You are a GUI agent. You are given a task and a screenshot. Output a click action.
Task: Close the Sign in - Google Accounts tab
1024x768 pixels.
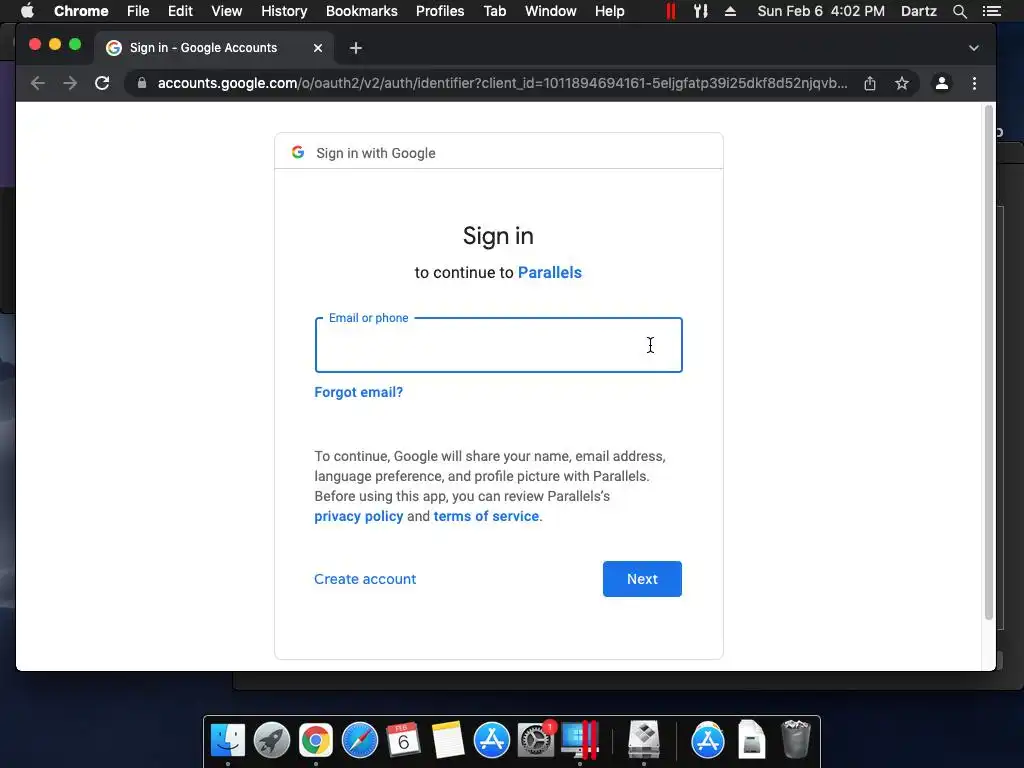(x=317, y=48)
